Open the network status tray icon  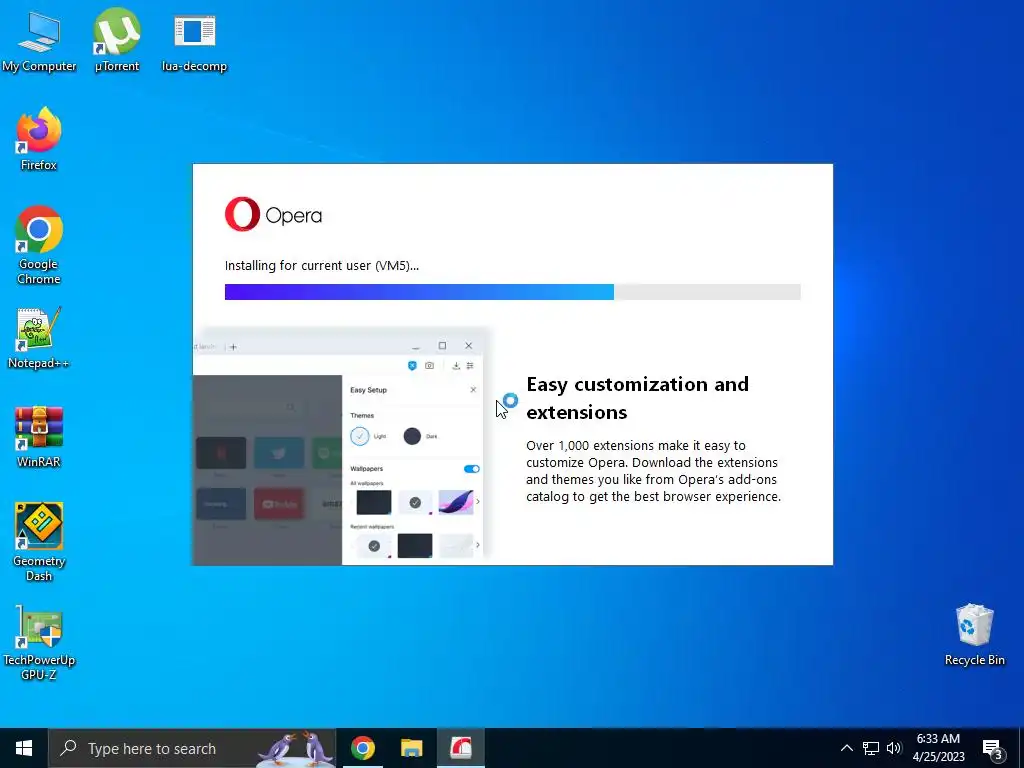pyautogui.click(x=871, y=748)
